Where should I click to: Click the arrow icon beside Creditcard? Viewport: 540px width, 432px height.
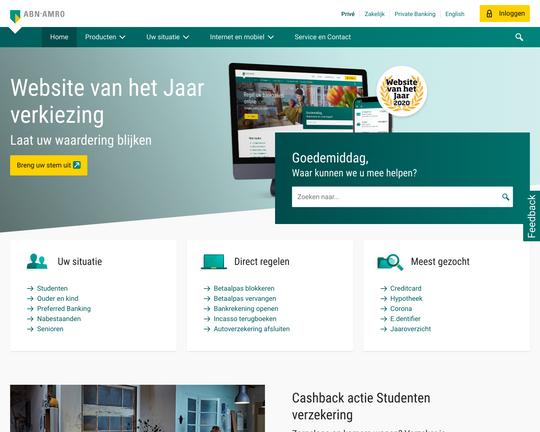(x=384, y=288)
